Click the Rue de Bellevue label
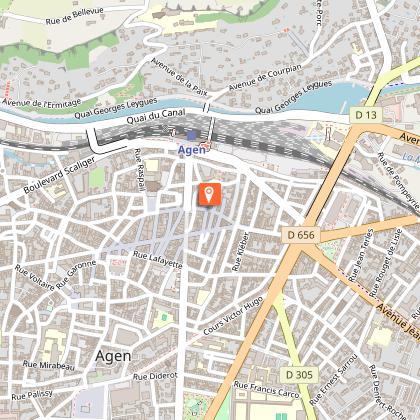420x420 pixels. pos(75,16)
